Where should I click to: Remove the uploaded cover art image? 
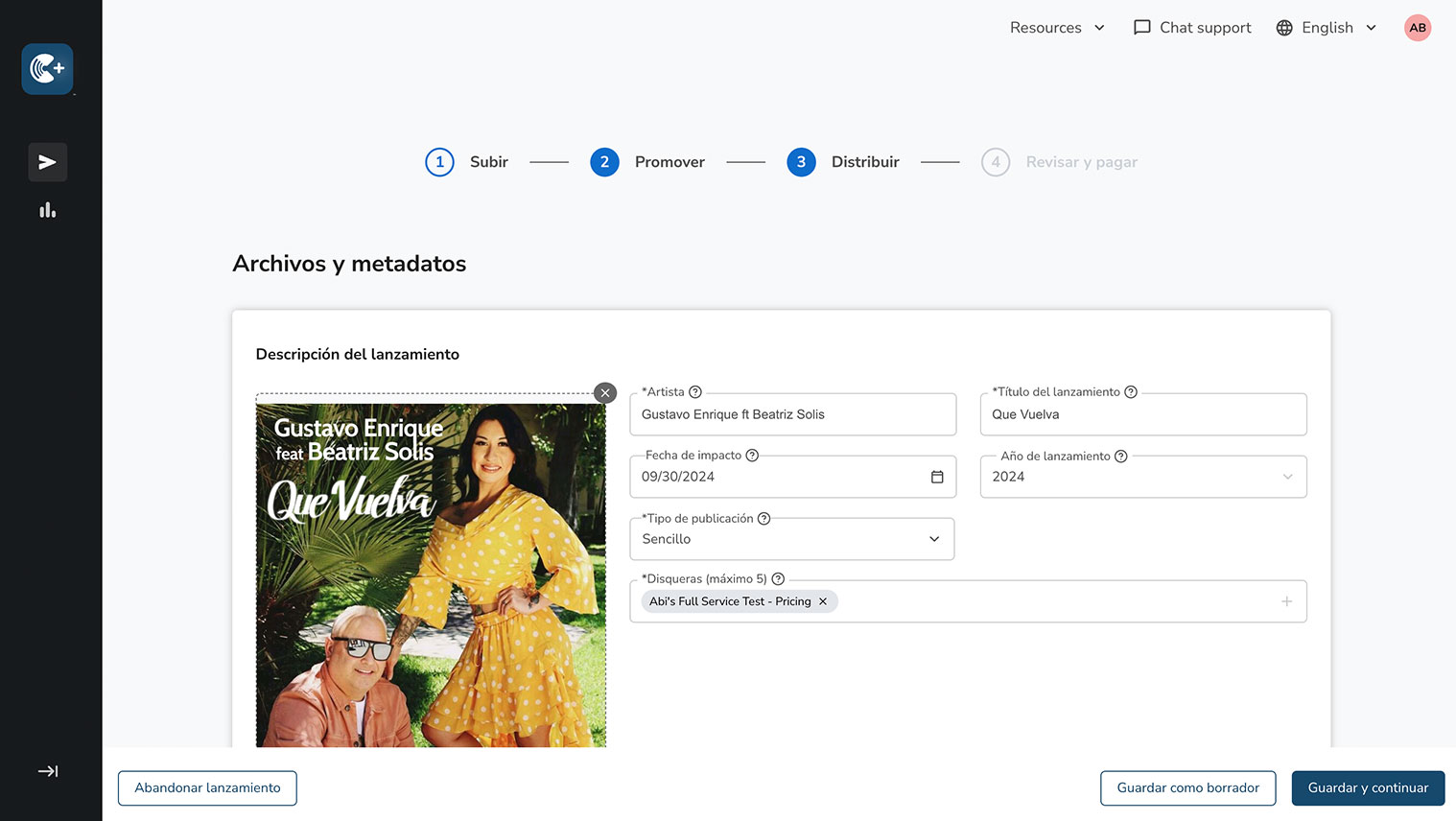point(605,393)
